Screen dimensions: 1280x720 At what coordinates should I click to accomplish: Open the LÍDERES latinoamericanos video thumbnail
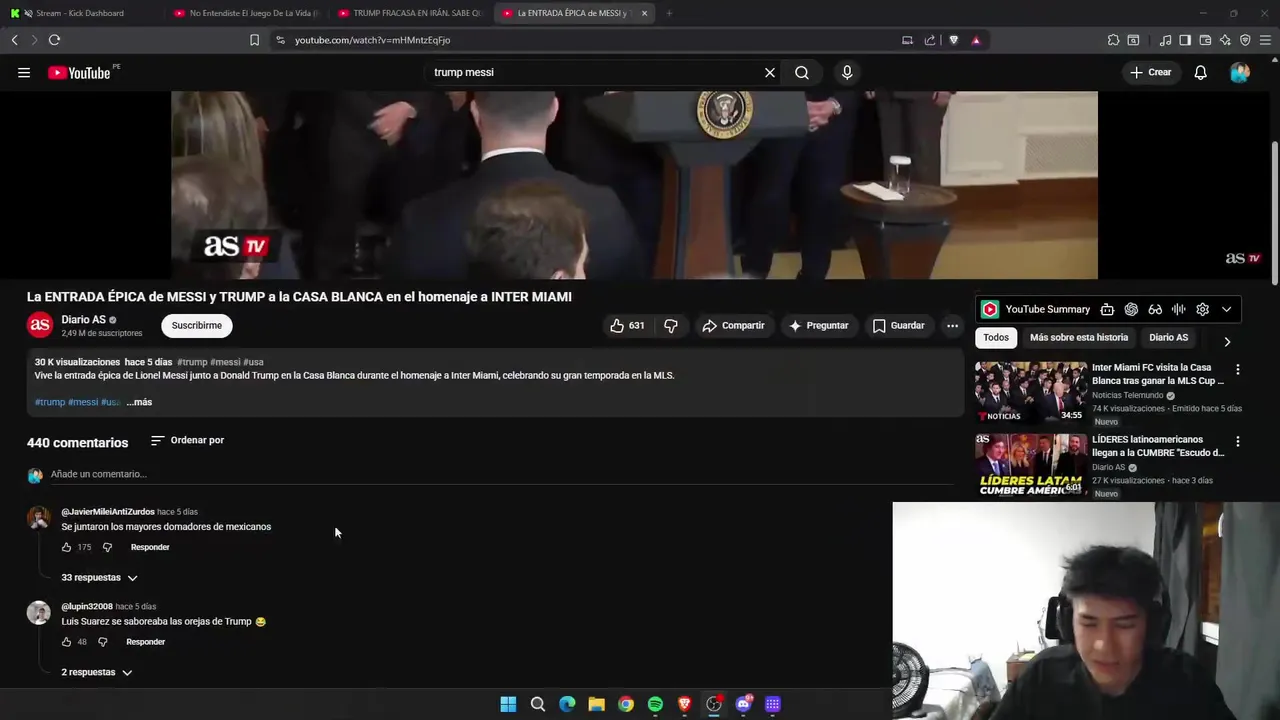tap(1031, 465)
